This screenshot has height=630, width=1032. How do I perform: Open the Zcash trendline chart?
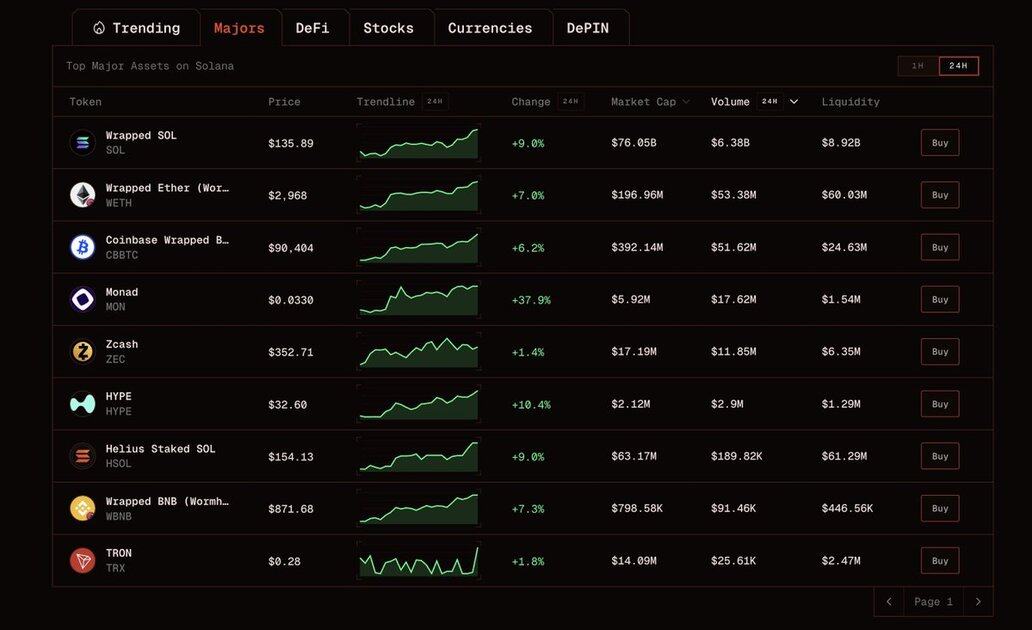pyautogui.click(x=418, y=352)
